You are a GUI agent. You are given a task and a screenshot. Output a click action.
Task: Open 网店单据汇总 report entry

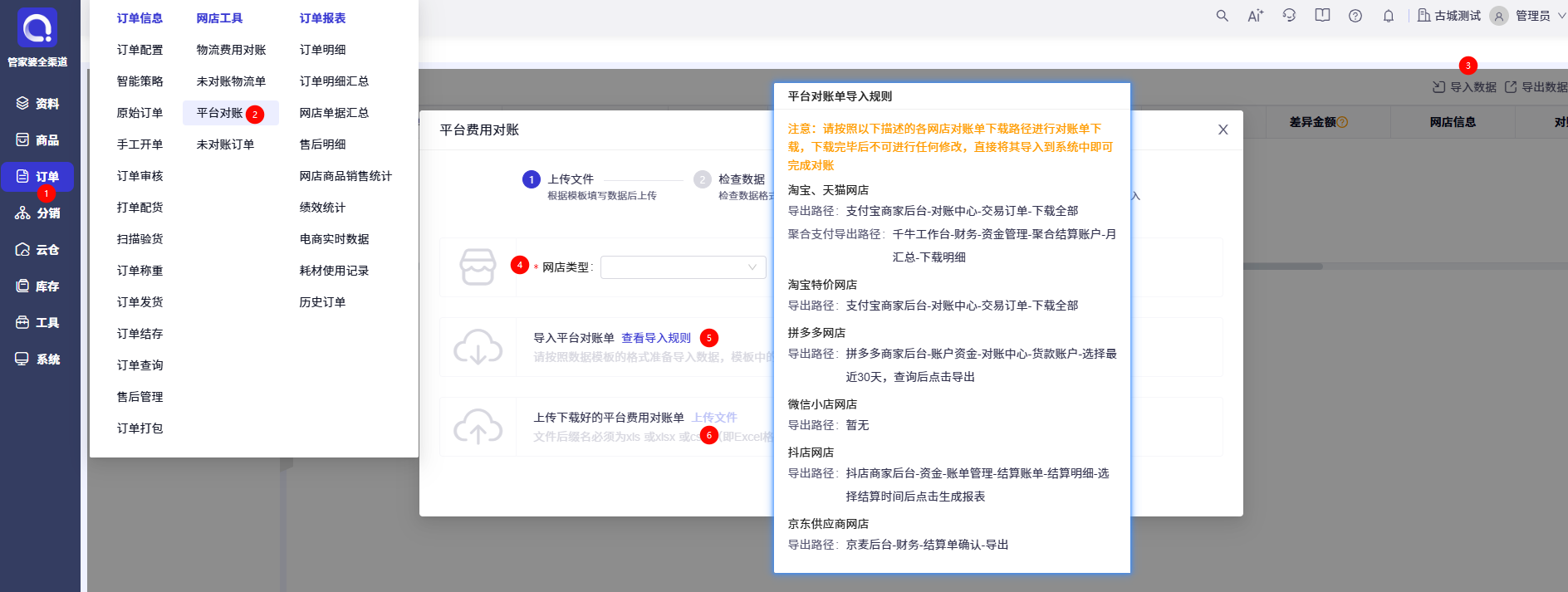pyautogui.click(x=335, y=113)
